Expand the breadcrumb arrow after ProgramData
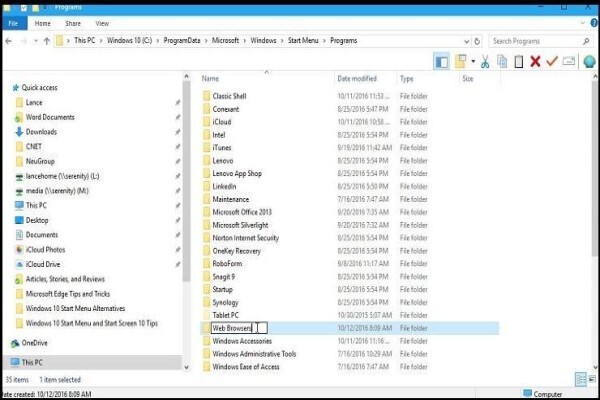 click(206, 41)
